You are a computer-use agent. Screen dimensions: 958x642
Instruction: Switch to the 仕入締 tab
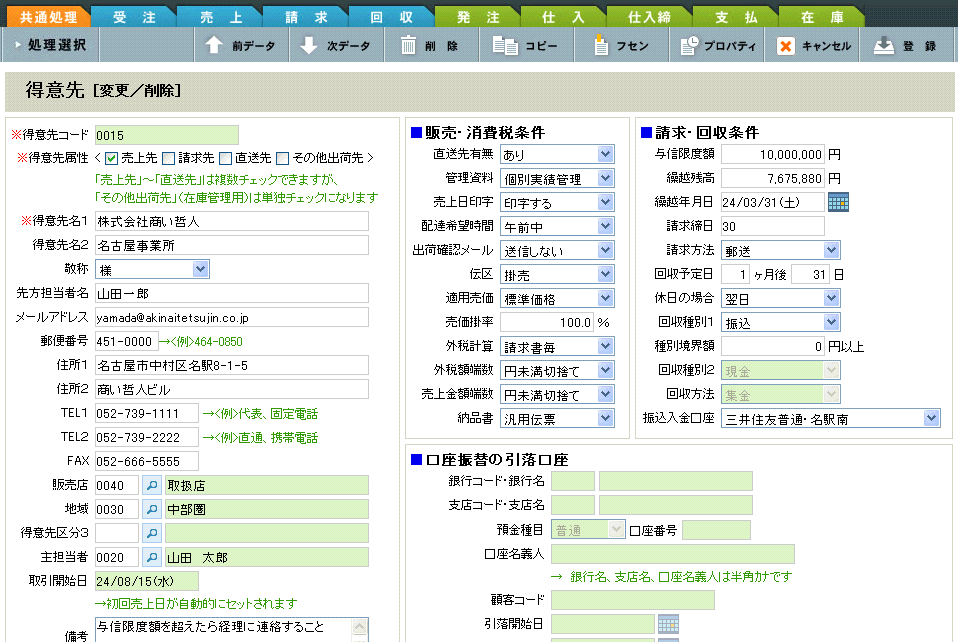tap(650, 16)
